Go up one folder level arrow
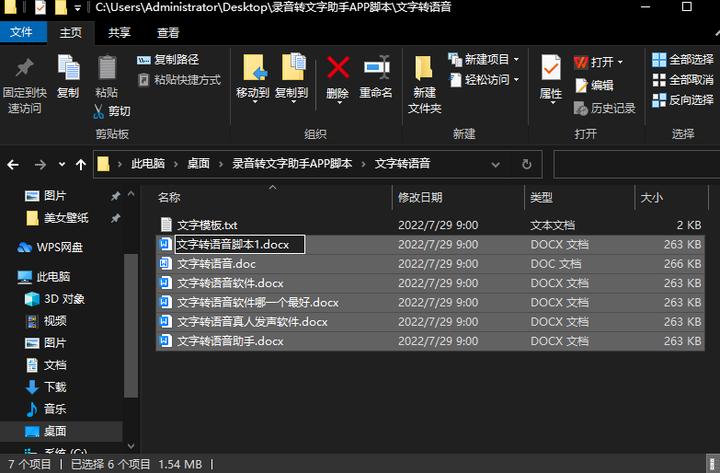Image resolution: width=720 pixels, height=473 pixels. click(81, 164)
